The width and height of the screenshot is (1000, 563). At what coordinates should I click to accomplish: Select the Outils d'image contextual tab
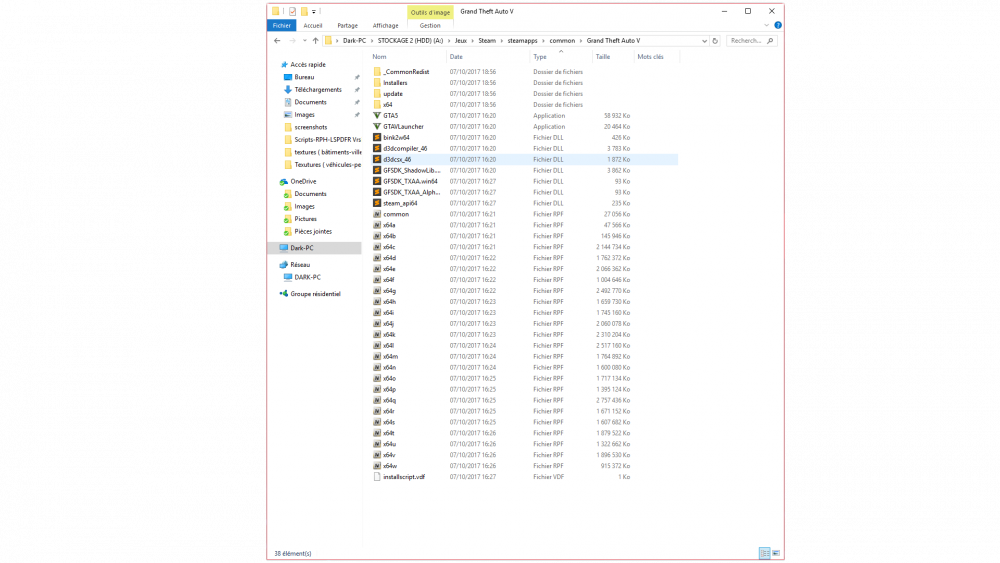tap(430, 12)
